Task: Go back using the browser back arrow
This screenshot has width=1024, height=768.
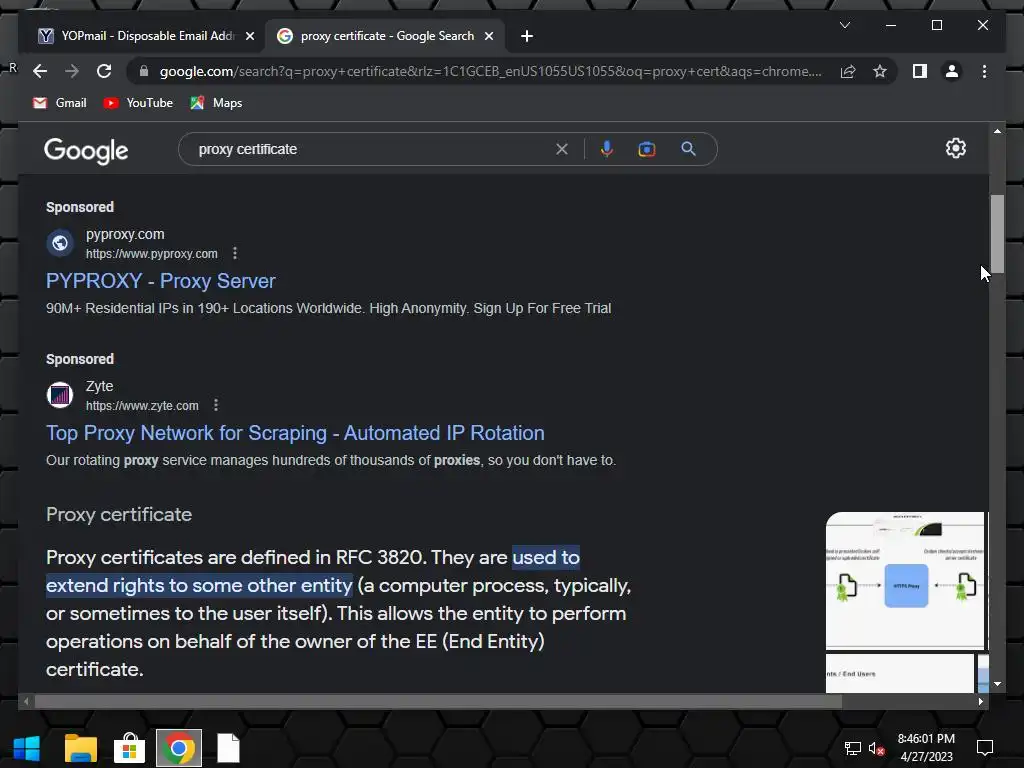Action: (x=40, y=71)
